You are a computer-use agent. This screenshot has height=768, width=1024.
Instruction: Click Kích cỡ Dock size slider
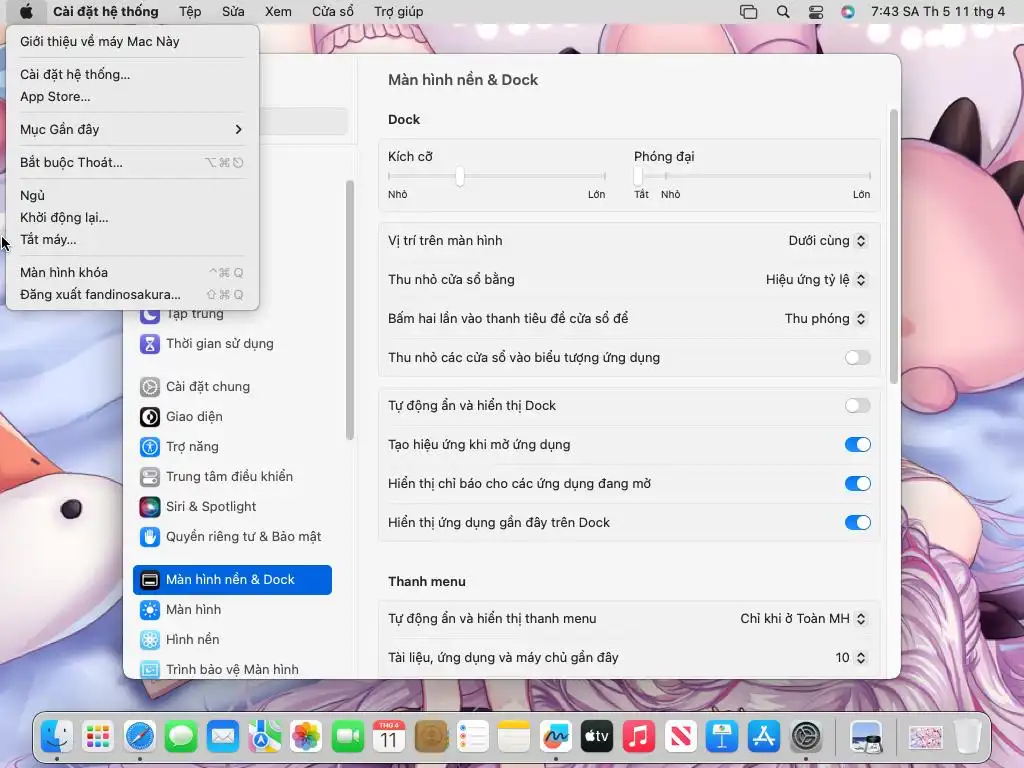[497, 176]
